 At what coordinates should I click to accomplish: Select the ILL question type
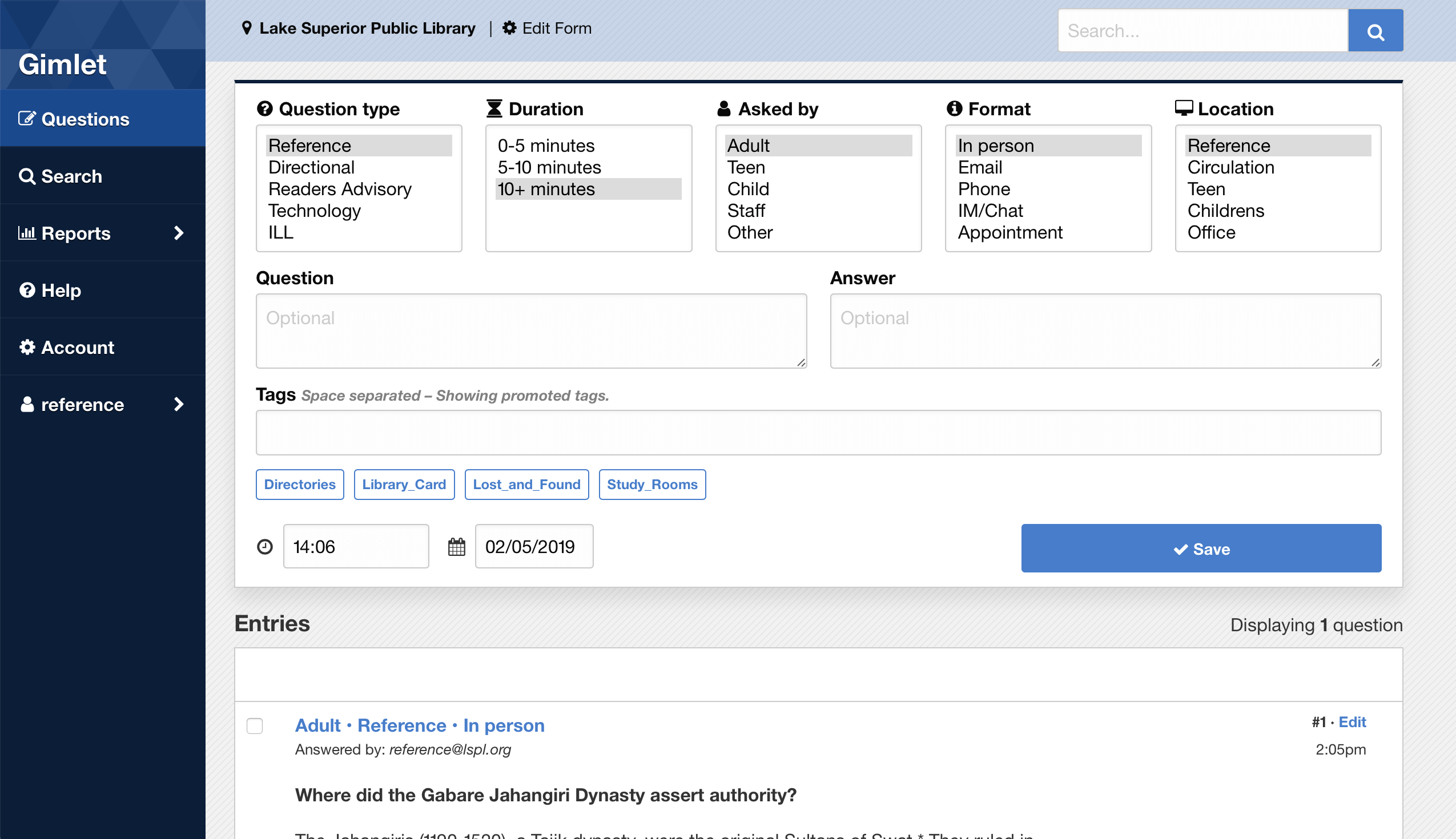click(282, 232)
